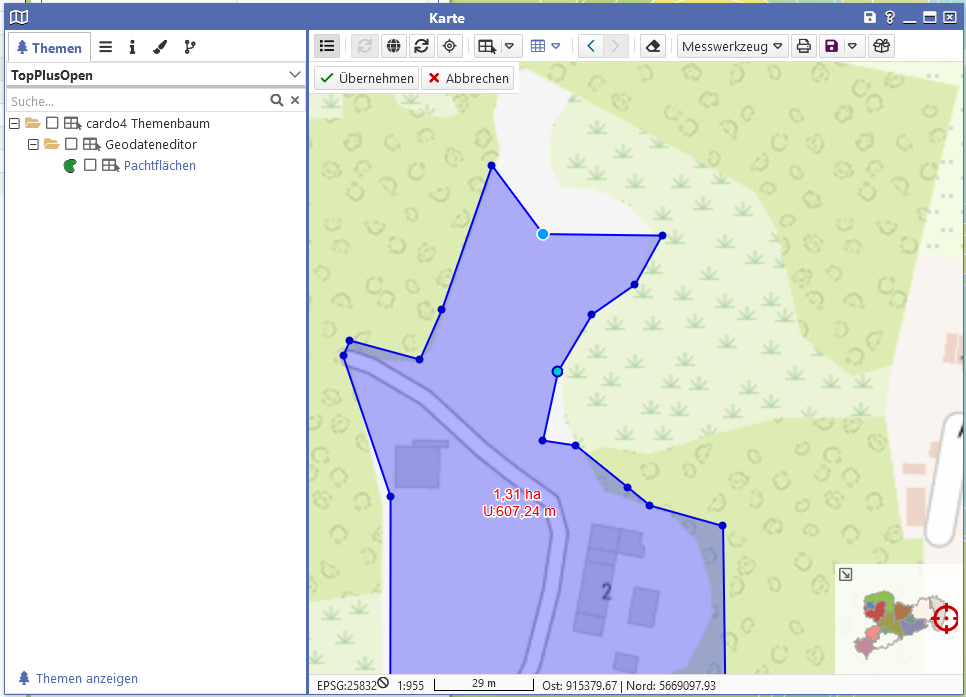This screenshot has height=697, width=966.
Task: Open help via title bar question mark
Action: [890, 17]
